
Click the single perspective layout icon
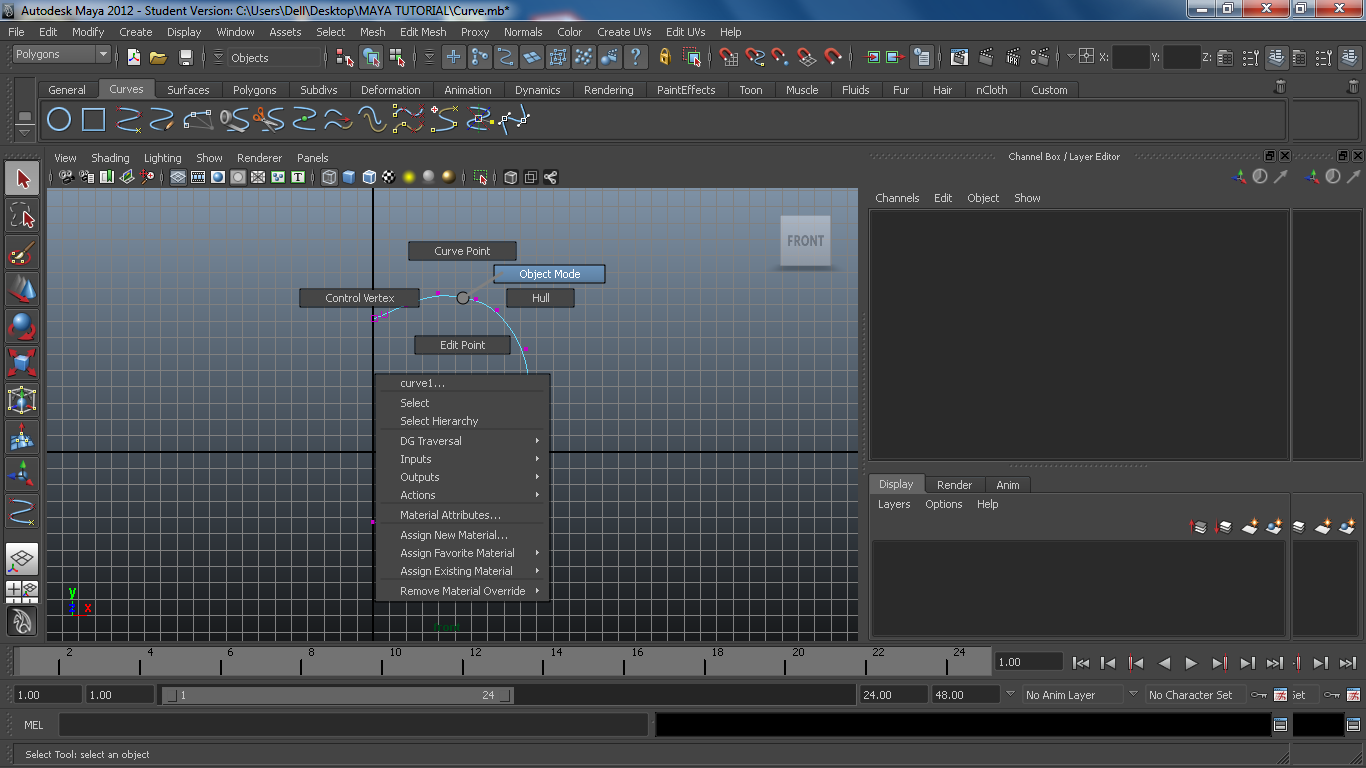pos(22,559)
